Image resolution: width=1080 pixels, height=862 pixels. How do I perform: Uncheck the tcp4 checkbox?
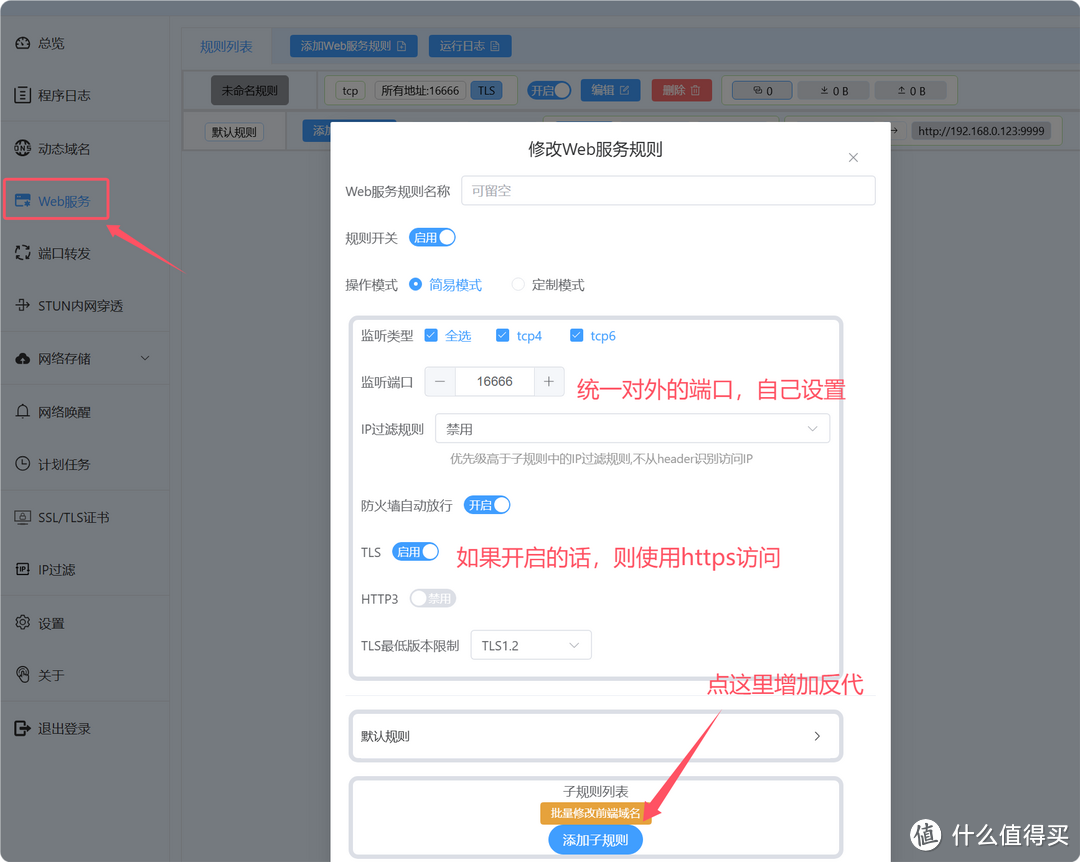502,336
